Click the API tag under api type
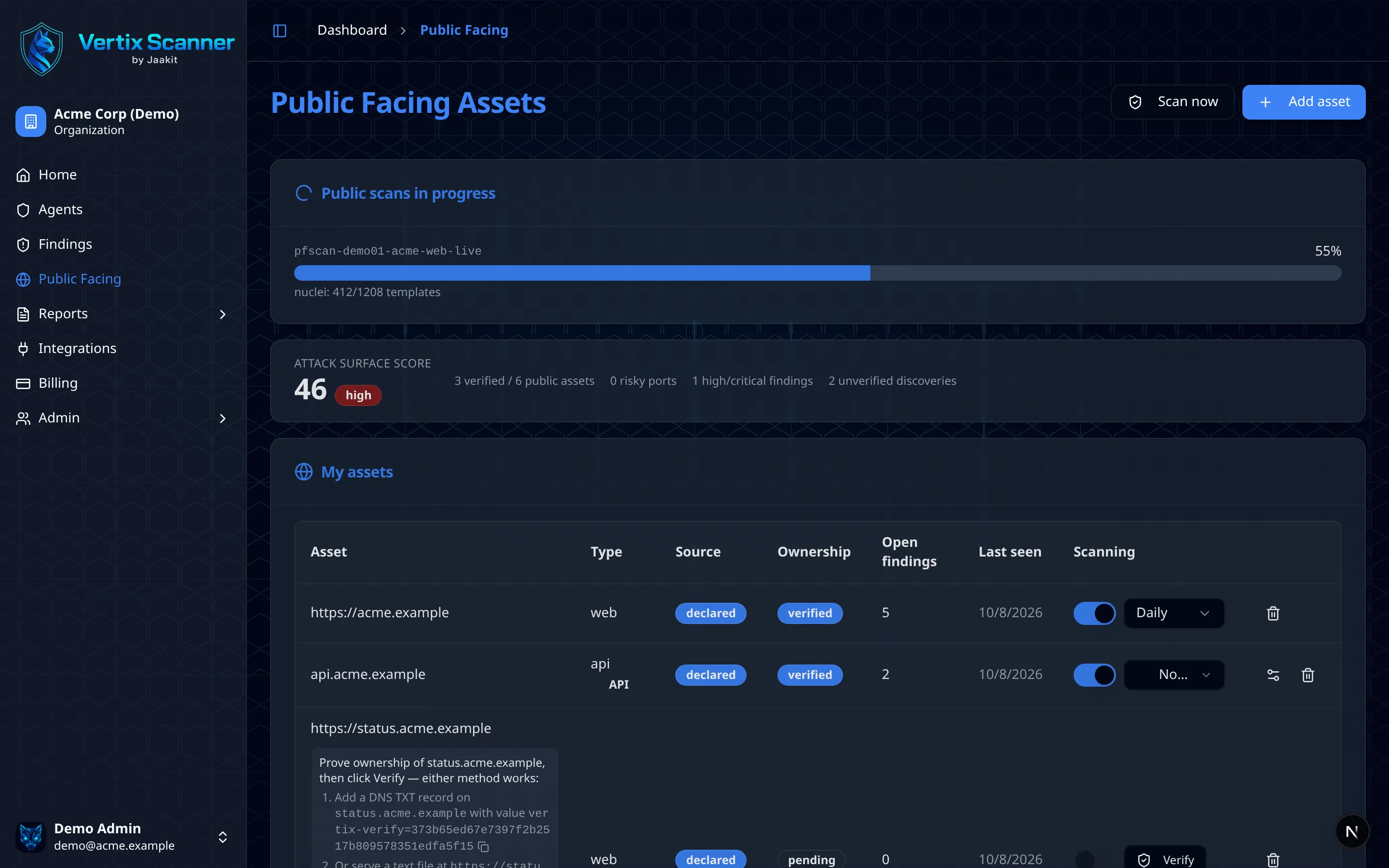Image resolution: width=1389 pixels, height=868 pixels. coord(618,684)
